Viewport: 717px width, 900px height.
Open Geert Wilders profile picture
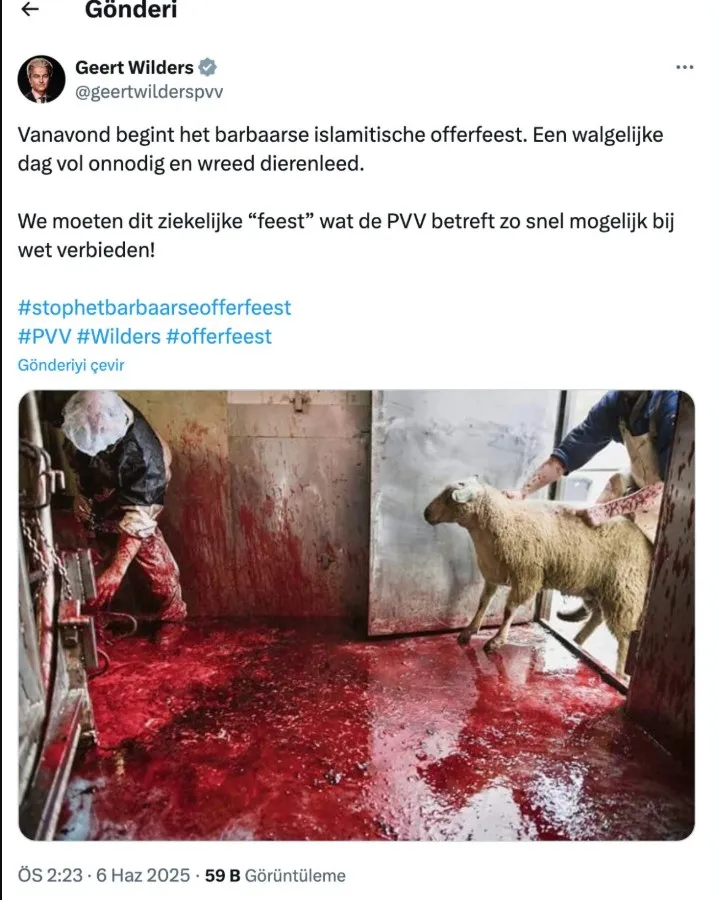click(x=41, y=79)
